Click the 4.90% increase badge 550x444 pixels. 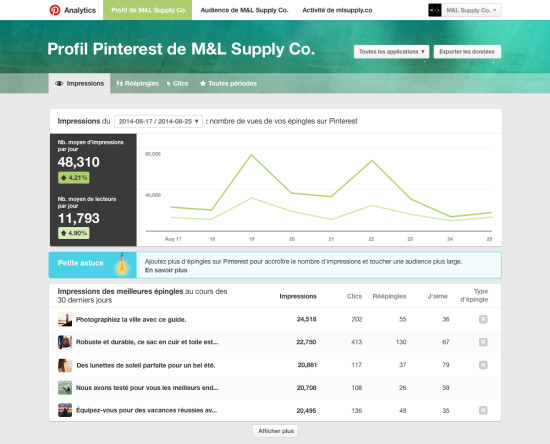(x=74, y=233)
